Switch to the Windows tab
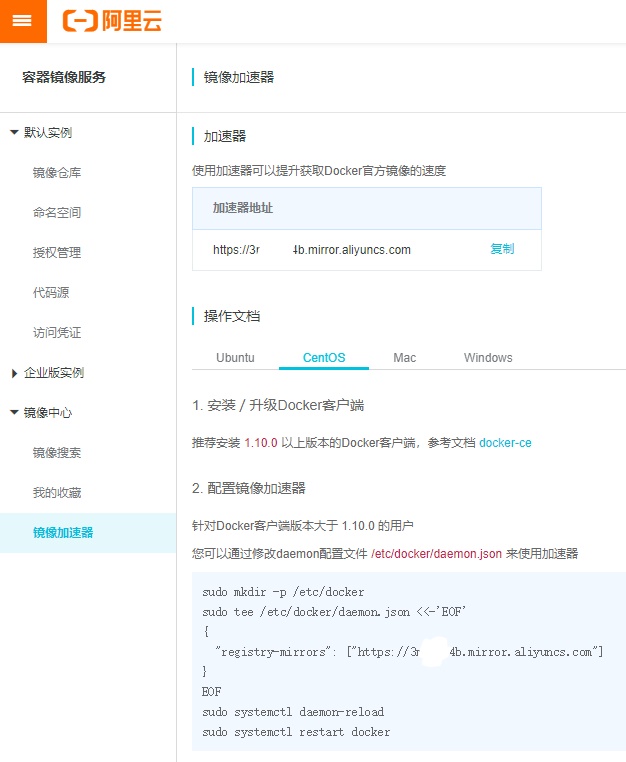This screenshot has width=626, height=762. click(x=488, y=358)
